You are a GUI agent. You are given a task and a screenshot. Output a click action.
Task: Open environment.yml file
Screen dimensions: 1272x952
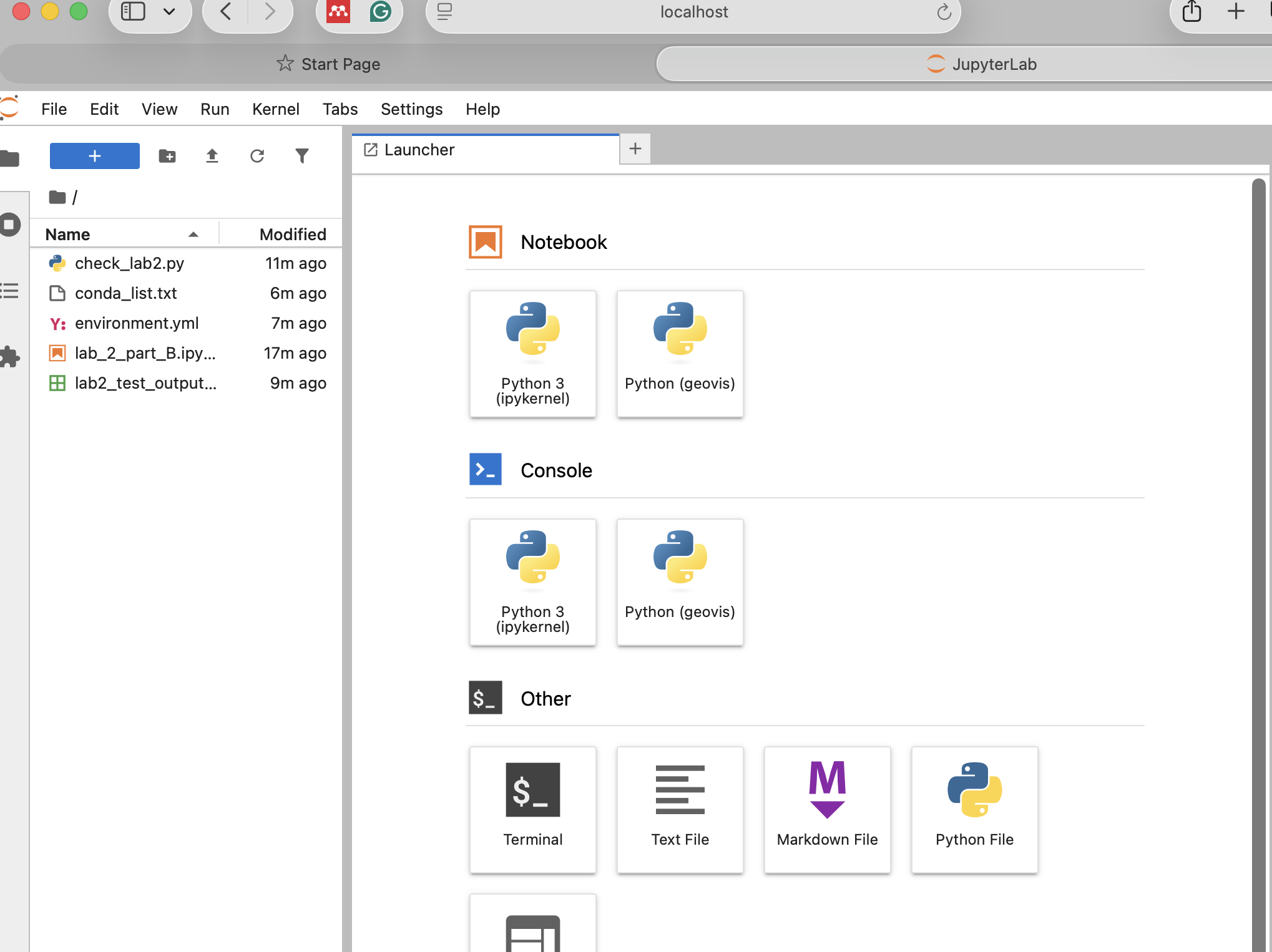click(137, 323)
